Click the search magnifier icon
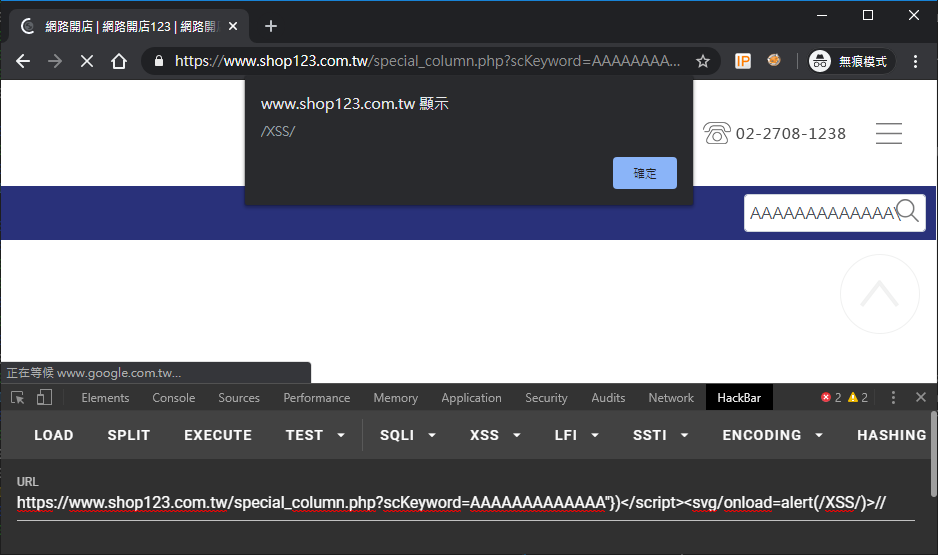The height and width of the screenshot is (555, 938). click(907, 211)
